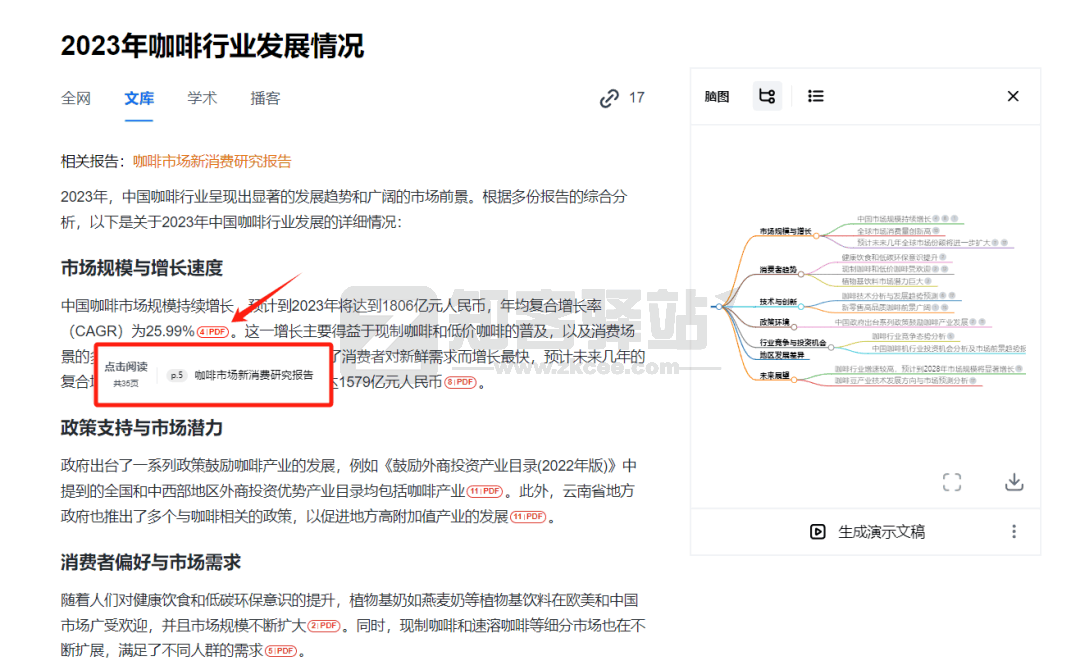Open the list view in the 脑图 panel
Viewport: 1080px width, 670px height.
click(815, 95)
